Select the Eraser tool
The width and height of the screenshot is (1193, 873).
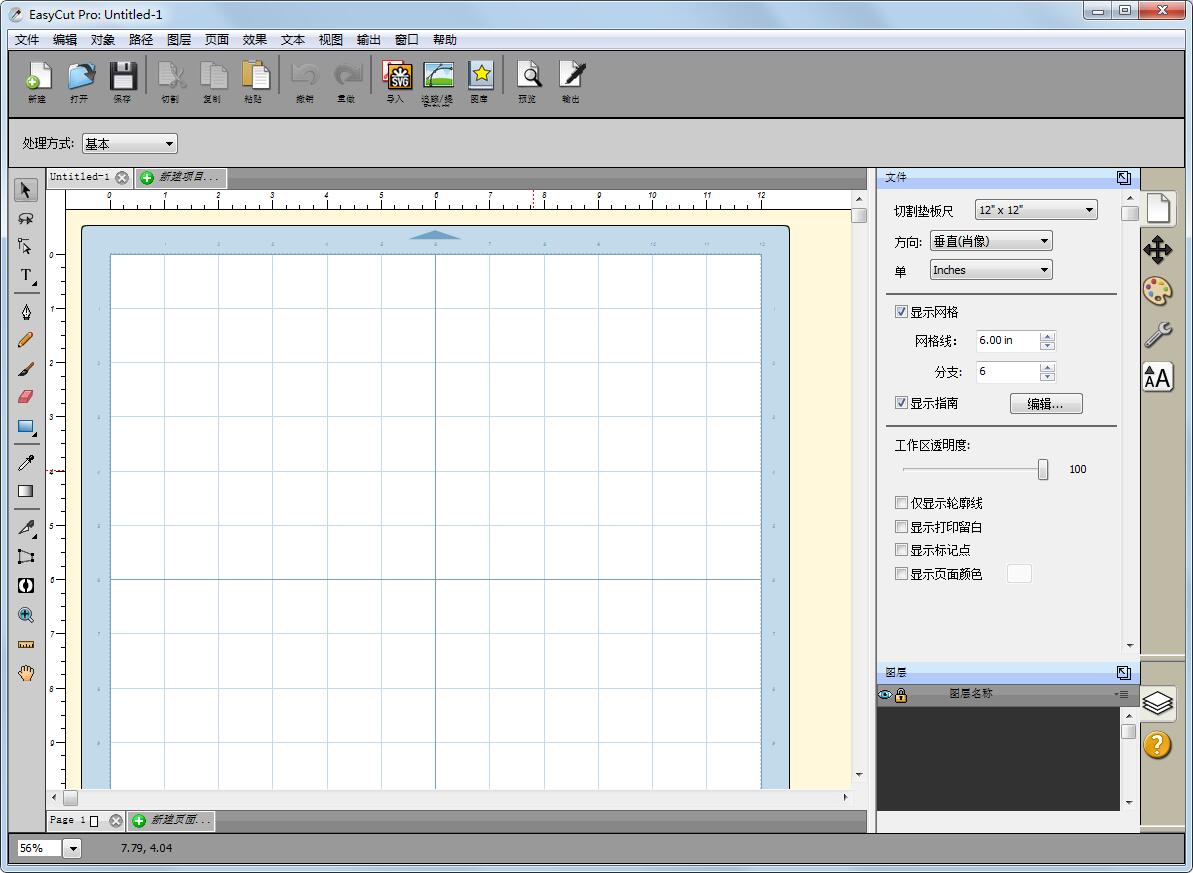coord(26,397)
